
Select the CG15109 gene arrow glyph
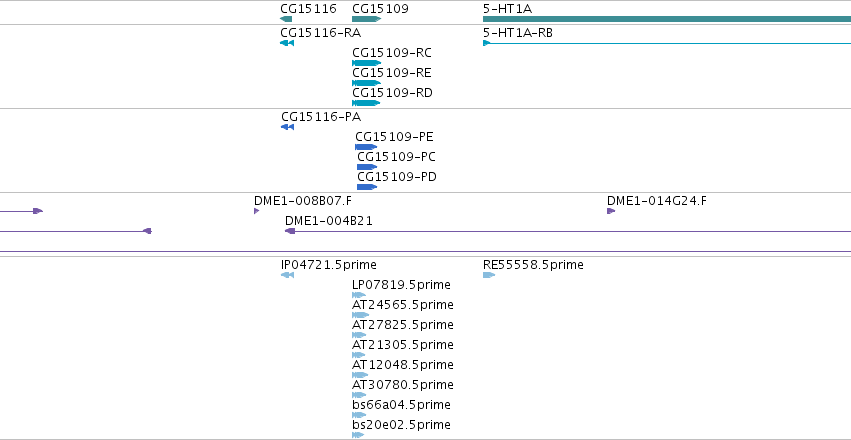(367, 19)
